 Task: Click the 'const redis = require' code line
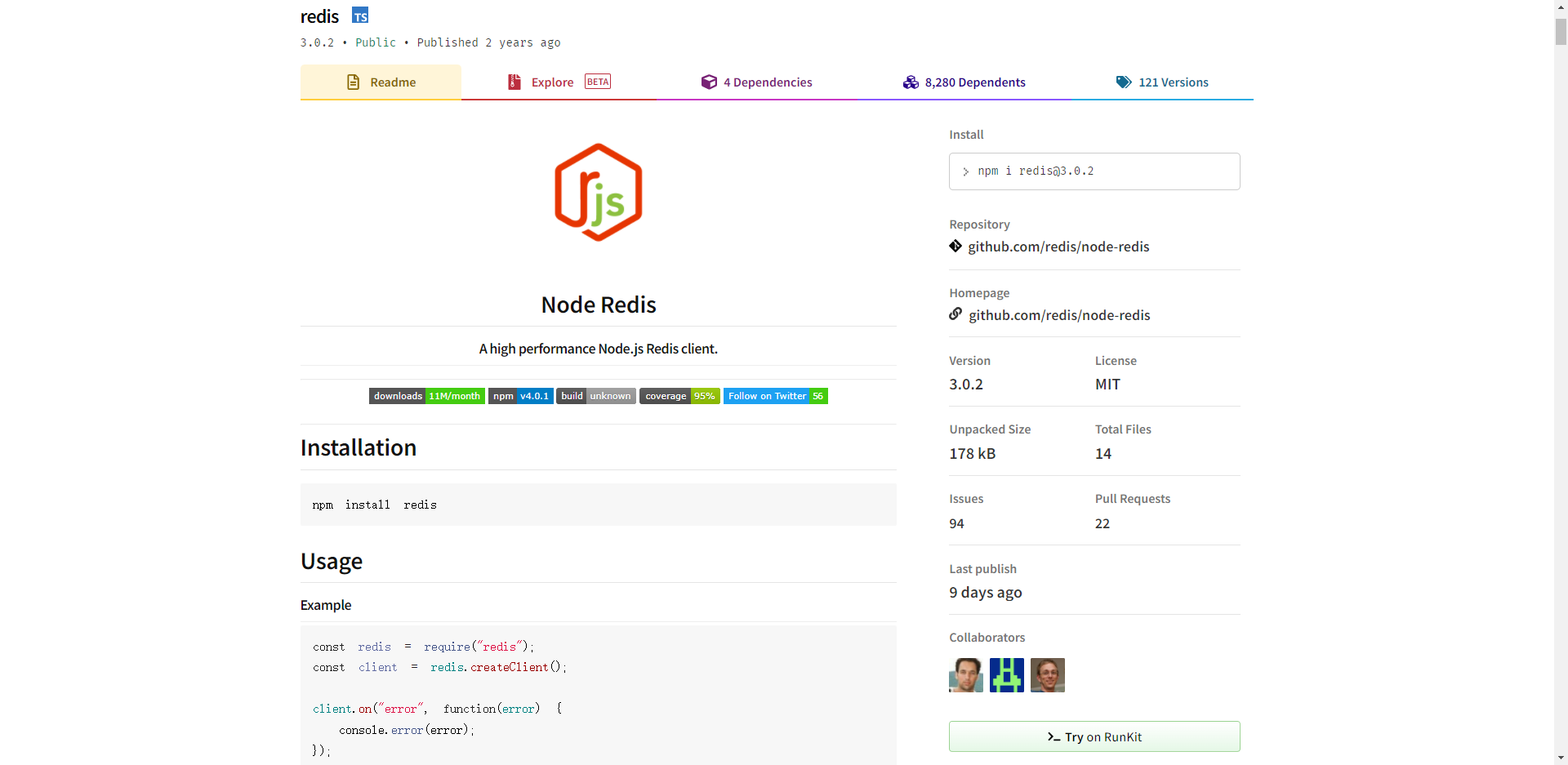[x=423, y=647]
